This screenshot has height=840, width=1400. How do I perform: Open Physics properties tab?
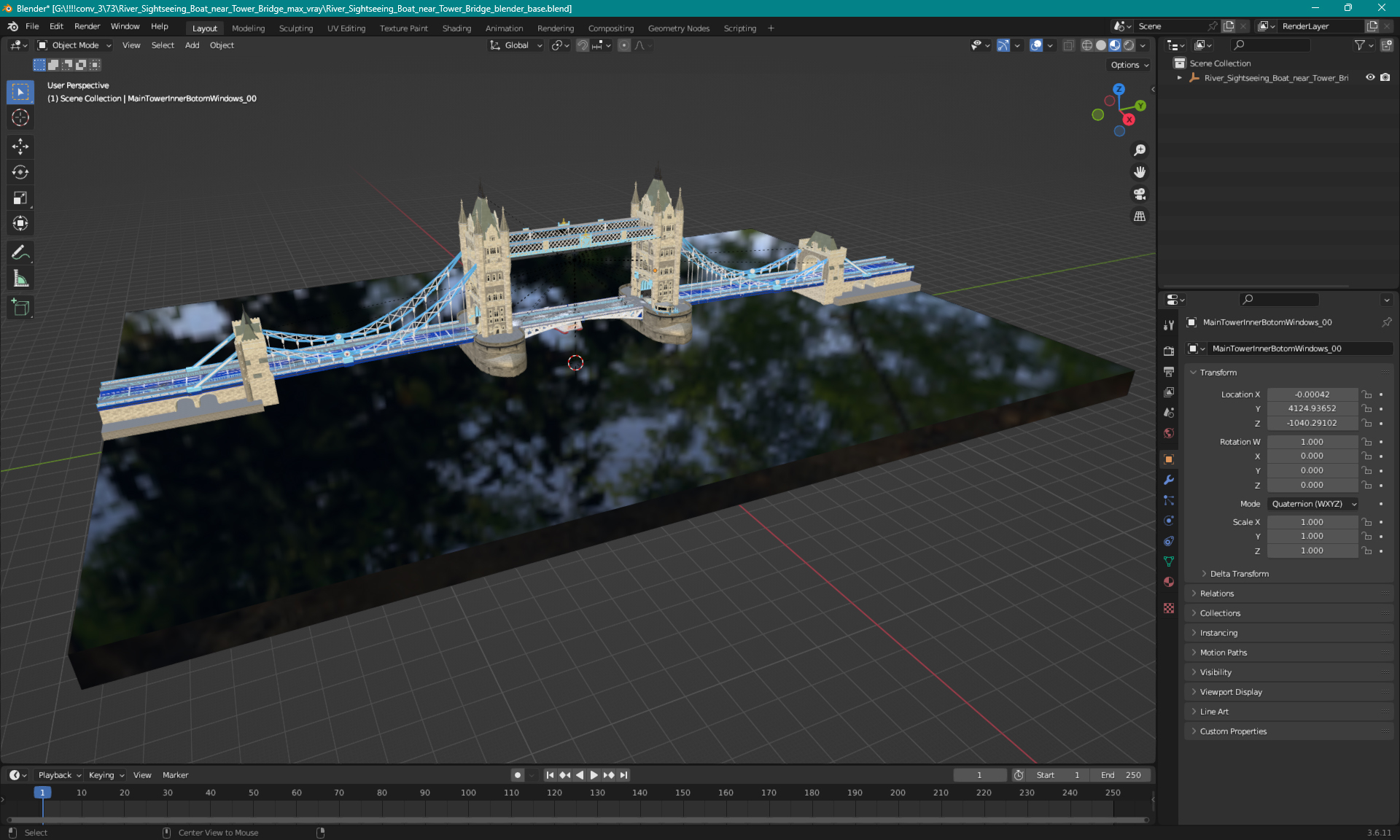tap(1169, 521)
